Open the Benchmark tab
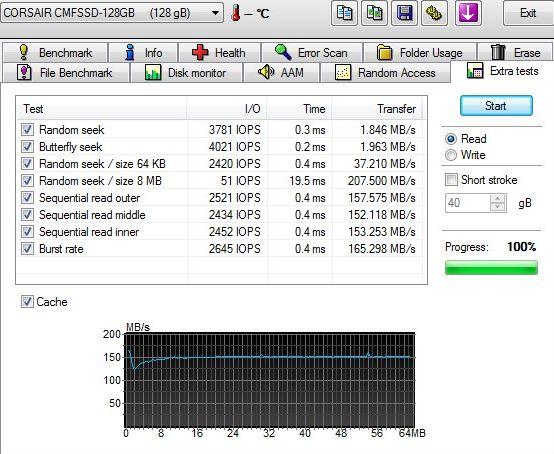Image resolution: width=554 pixels, height=454 pixels. [55, 53]
